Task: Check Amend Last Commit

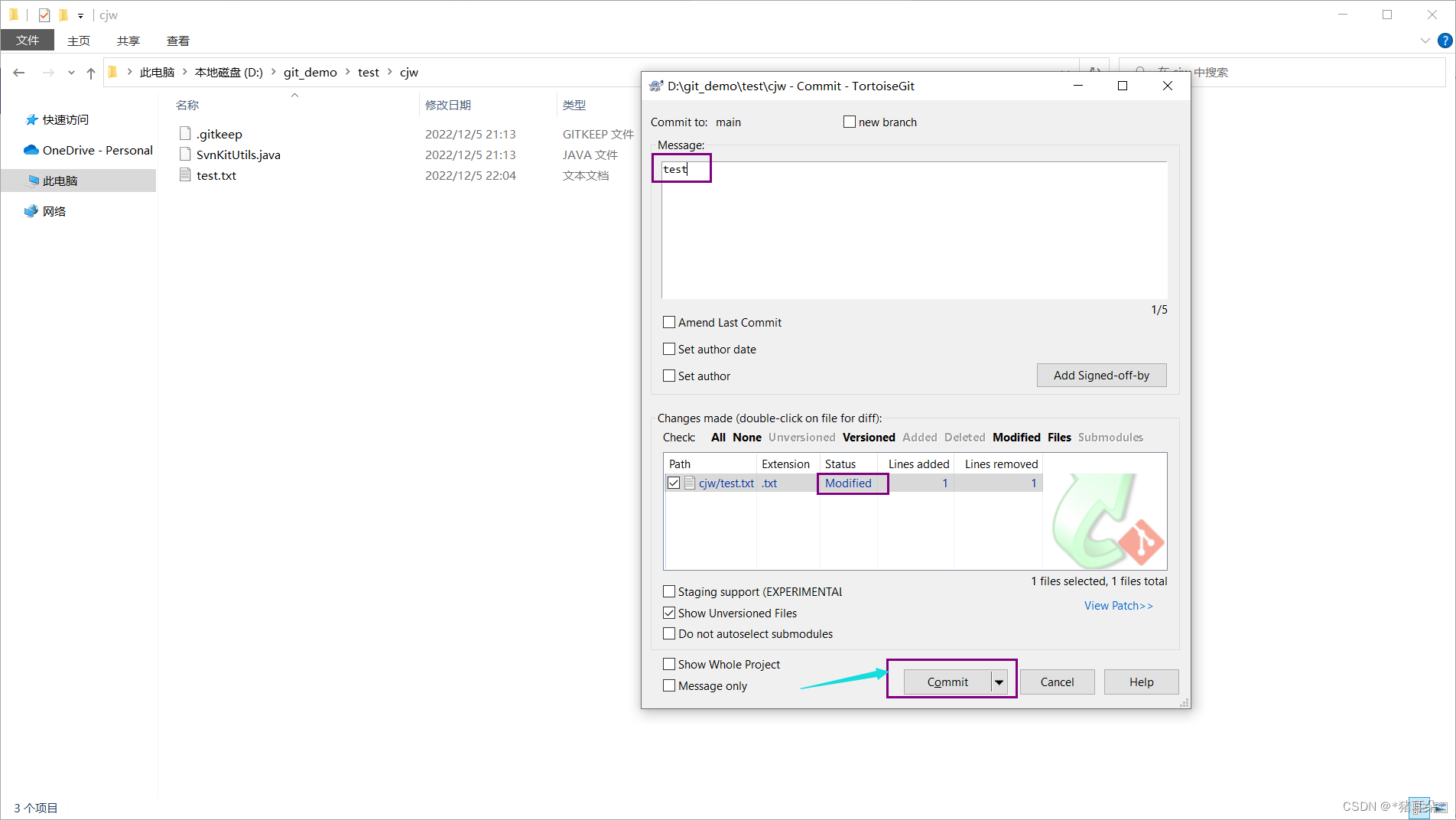Action: click(669, 322)
